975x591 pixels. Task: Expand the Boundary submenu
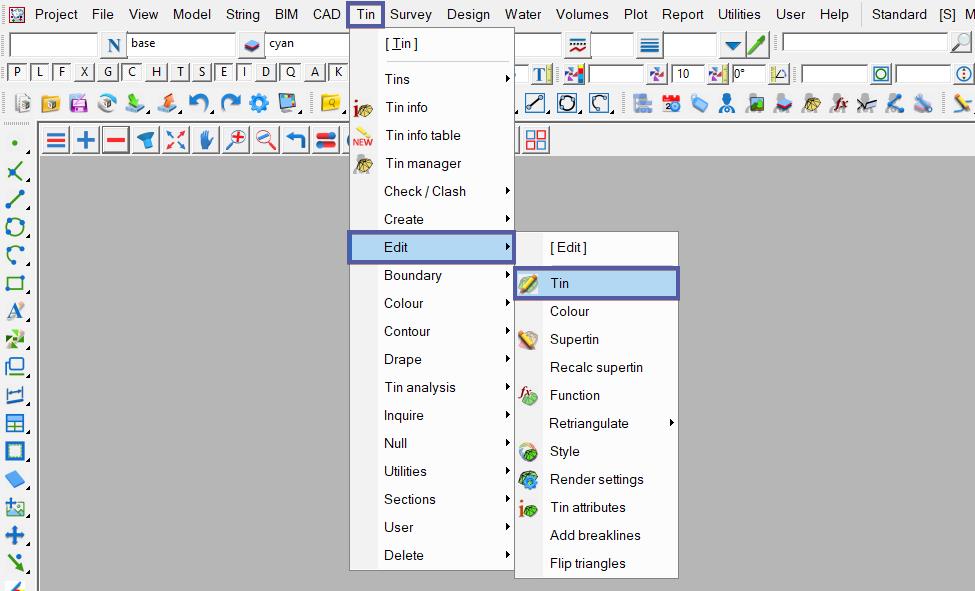pos(432,275)
